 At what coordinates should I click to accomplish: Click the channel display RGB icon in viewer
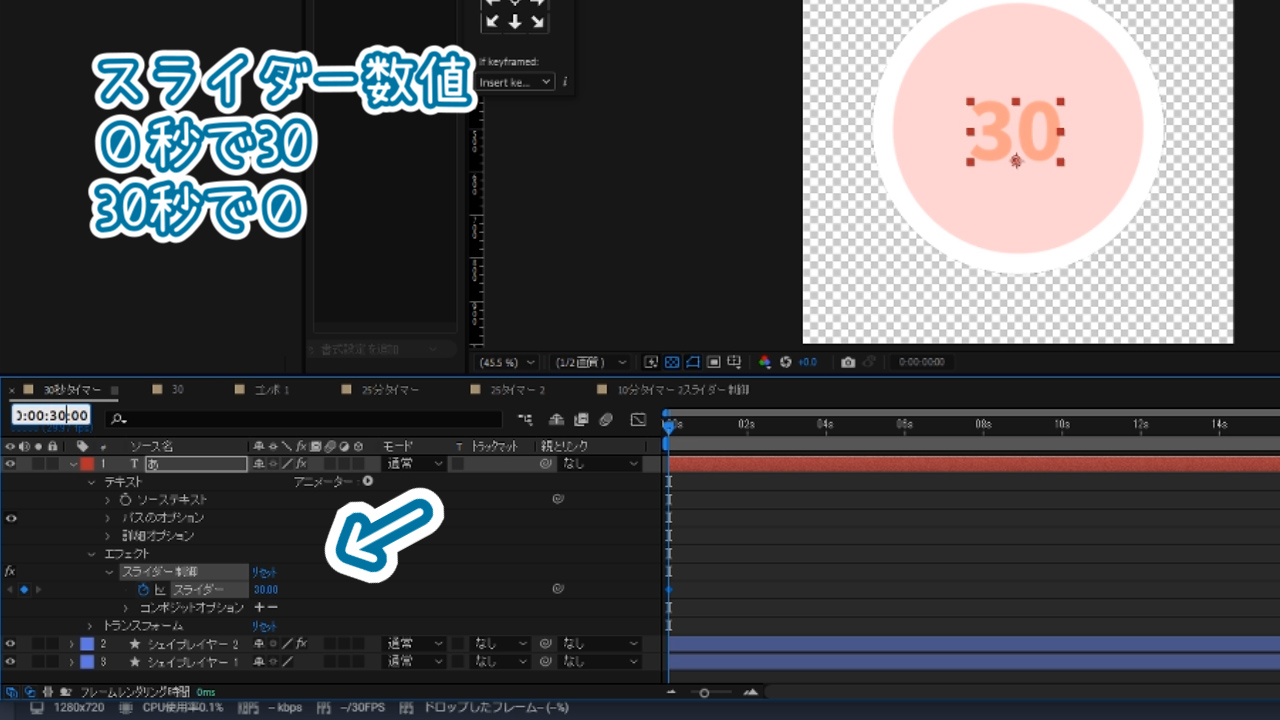(x=765, y=362)
